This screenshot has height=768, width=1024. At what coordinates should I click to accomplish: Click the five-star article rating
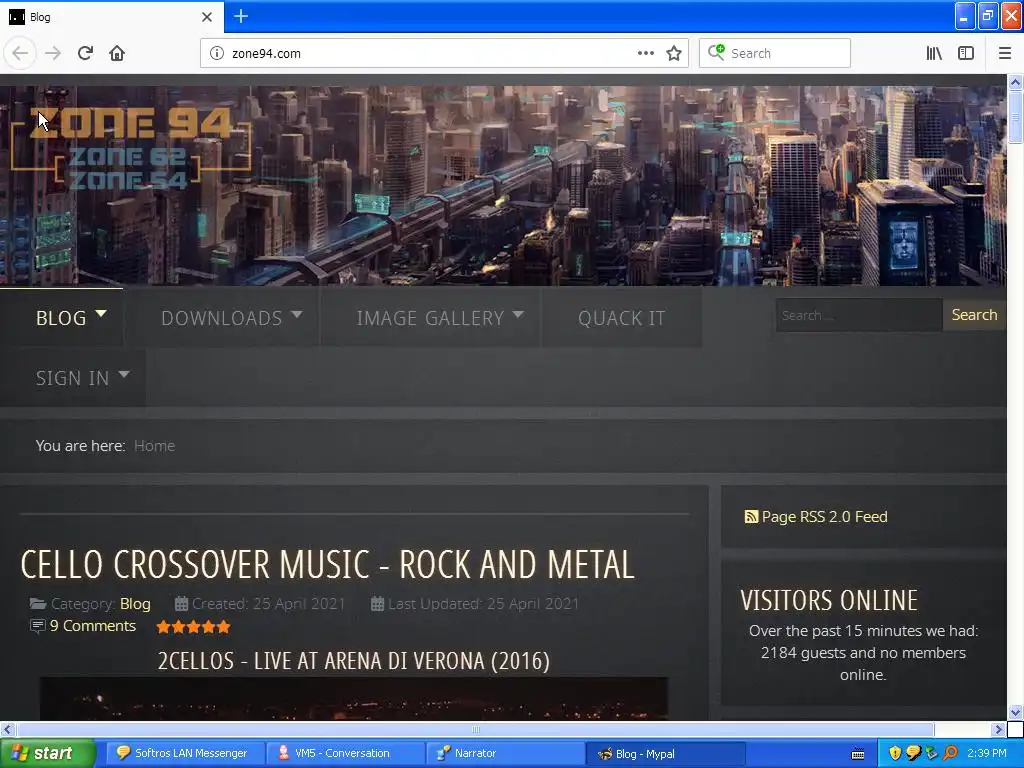pyautogui.click(x=193, y=627)
